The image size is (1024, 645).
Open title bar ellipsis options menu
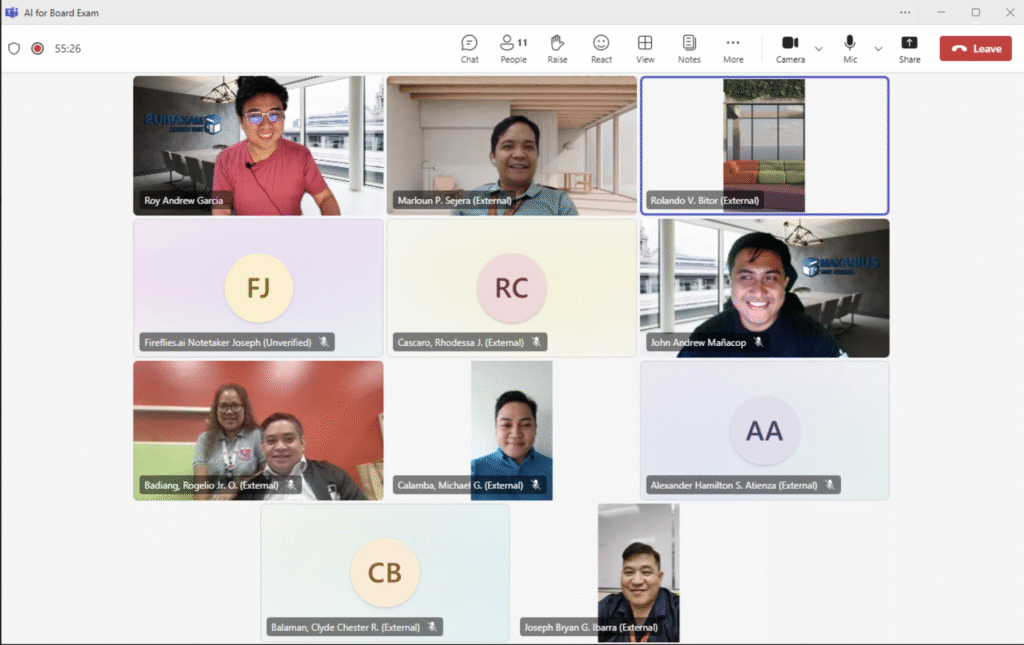905,12
